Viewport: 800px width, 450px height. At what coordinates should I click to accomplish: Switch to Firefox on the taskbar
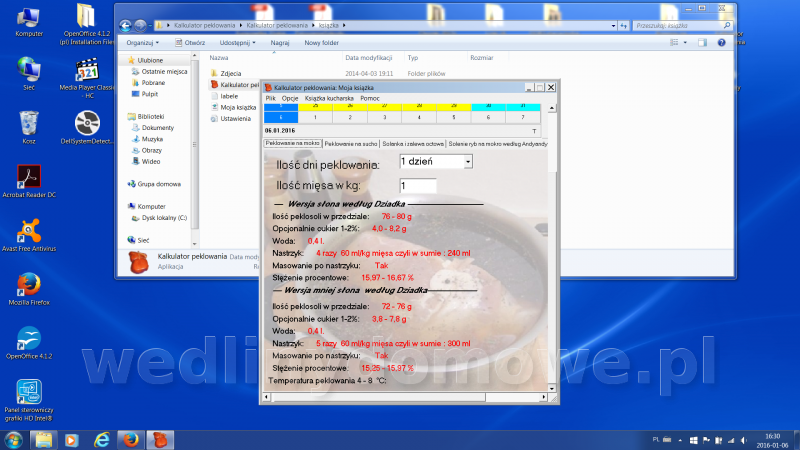(131, 440)
